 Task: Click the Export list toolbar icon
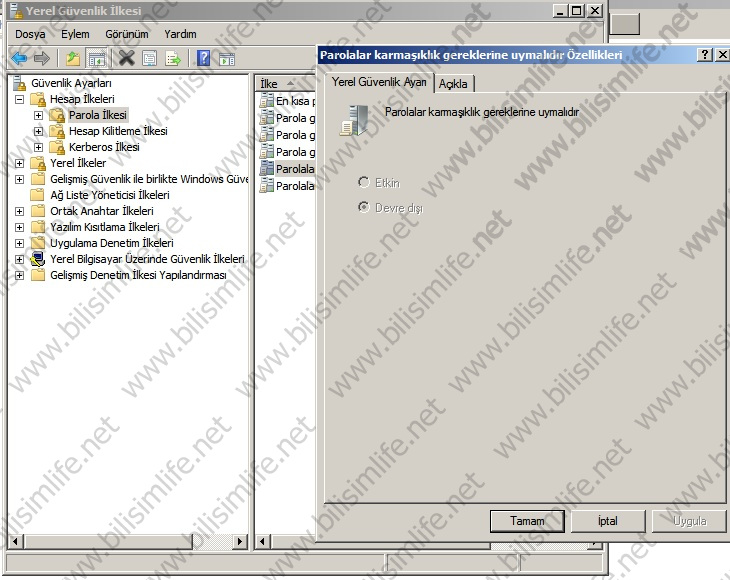tap(173, 58)
